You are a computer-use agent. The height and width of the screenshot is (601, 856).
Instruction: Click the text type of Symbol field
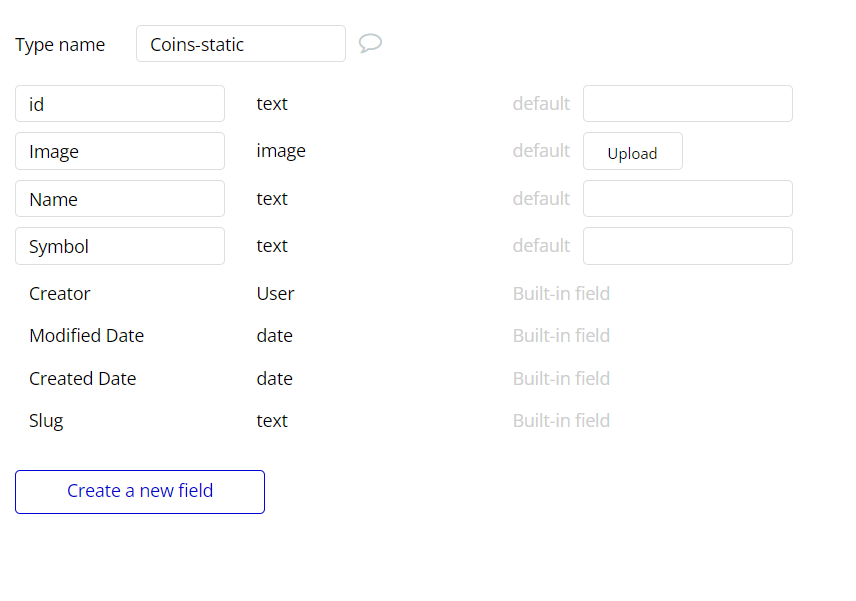click(272, 246)
